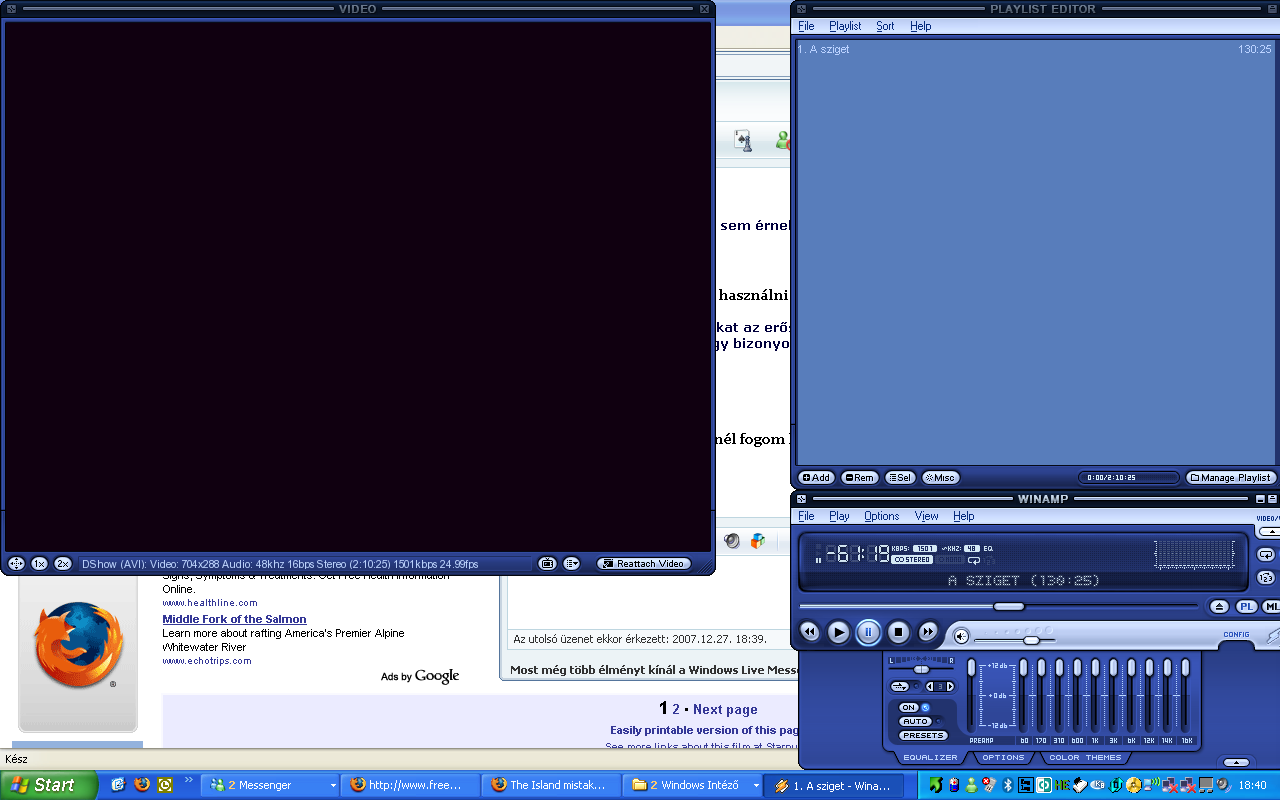Click the Eject/Open file button in Winamp

coord(1219,607)
